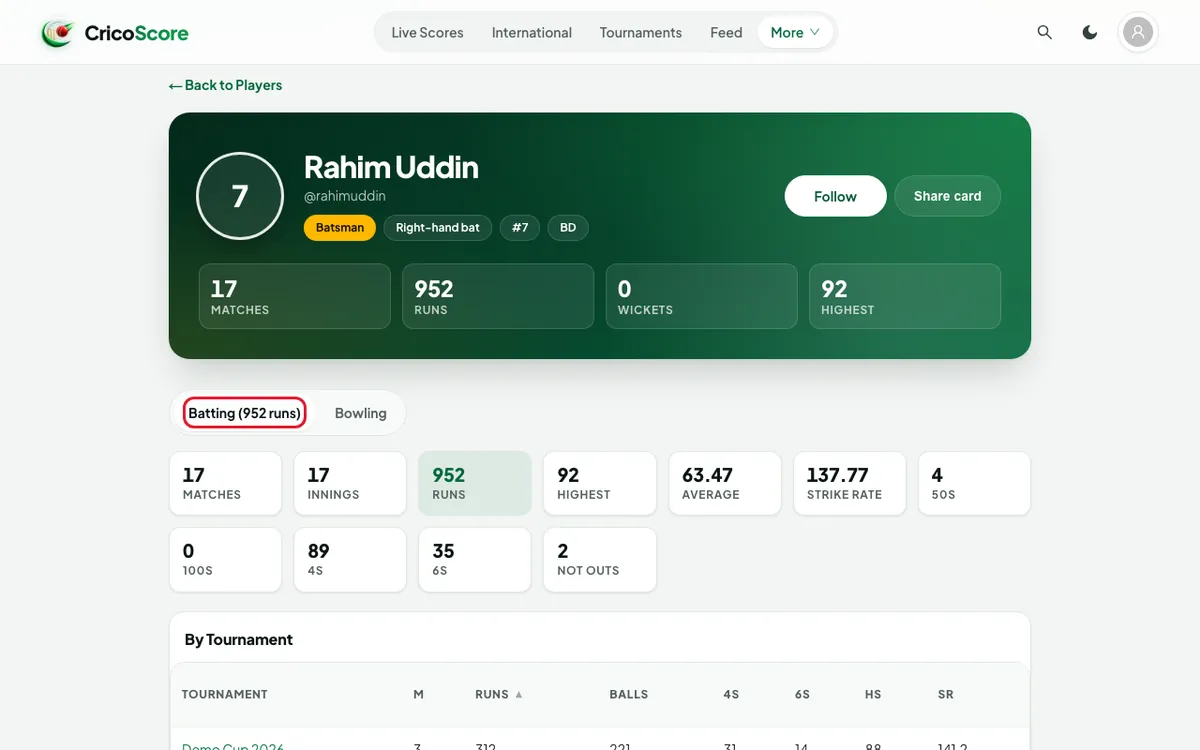Click the BD country tag
This screenshot has height=750, width=1200.
pos(568,228)
